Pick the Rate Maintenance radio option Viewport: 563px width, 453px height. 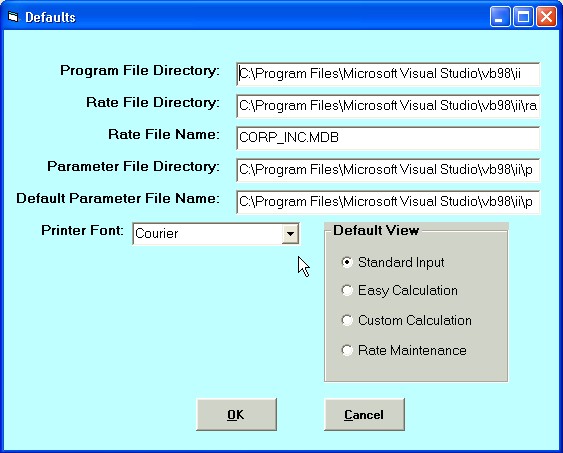(347, 350)
